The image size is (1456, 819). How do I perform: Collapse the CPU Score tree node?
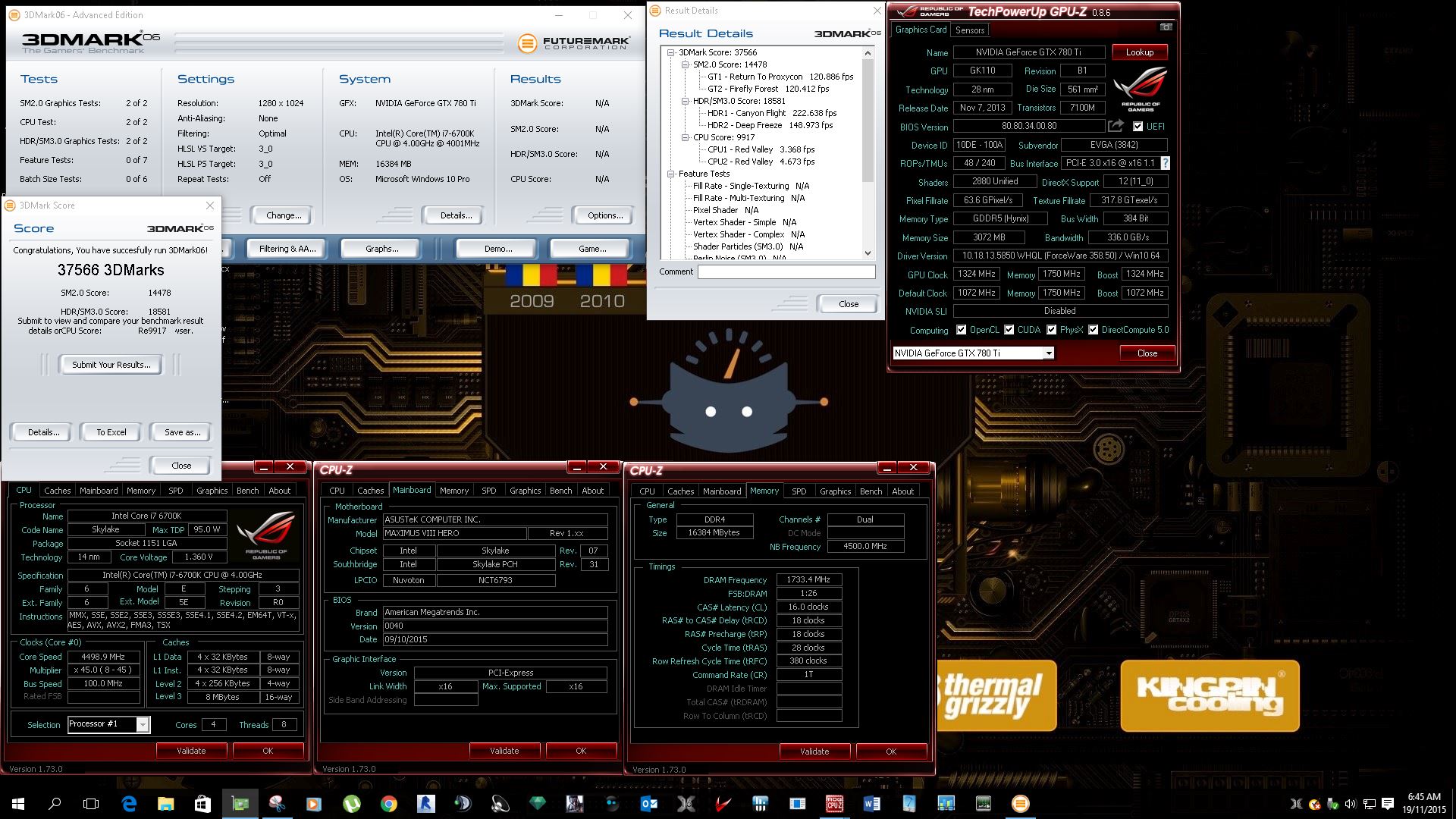685,138
